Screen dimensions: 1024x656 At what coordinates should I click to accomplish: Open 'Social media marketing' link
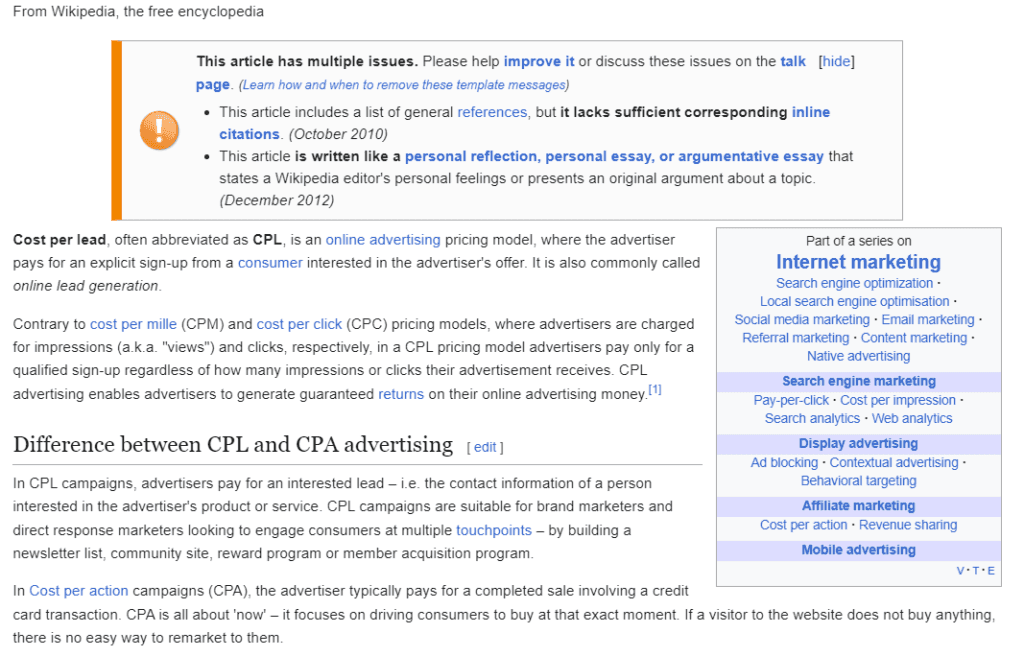coord(802,320)
